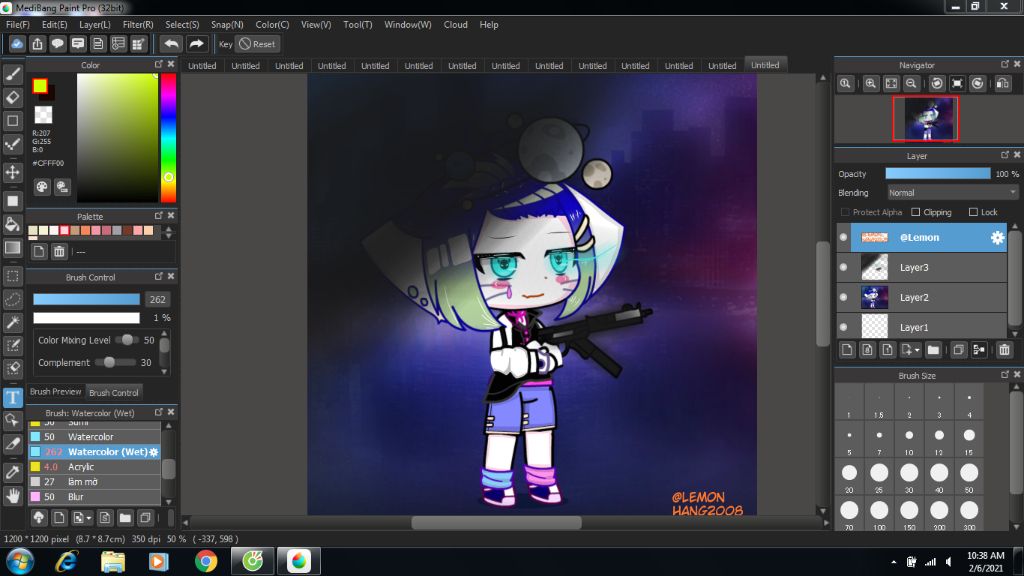The height and width of the screenshot is (576, 1024).
Task: Click the layer folder icon
Action: (x=933, y=350)
